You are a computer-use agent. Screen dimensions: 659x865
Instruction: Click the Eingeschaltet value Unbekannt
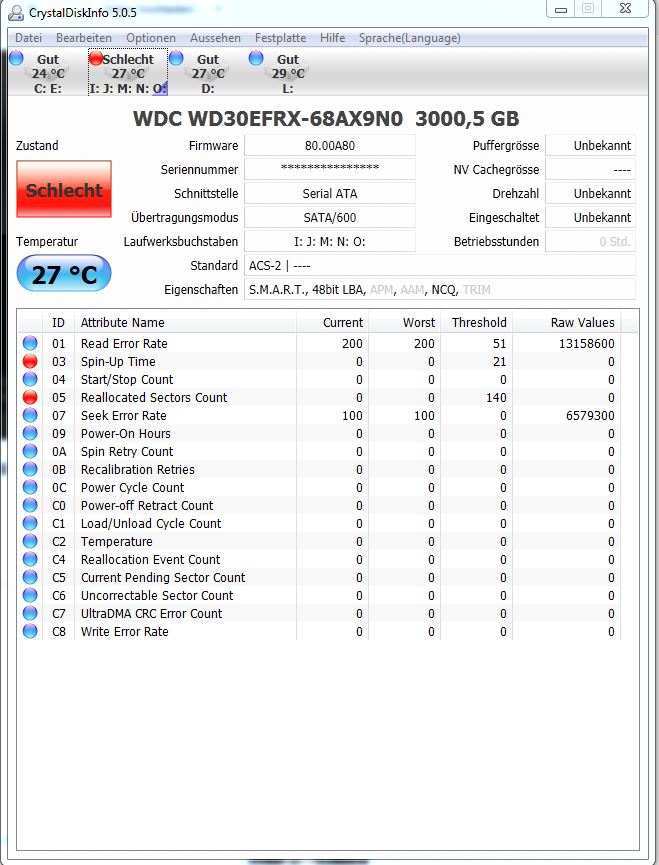pyautogui.click(x=591, y=217)
